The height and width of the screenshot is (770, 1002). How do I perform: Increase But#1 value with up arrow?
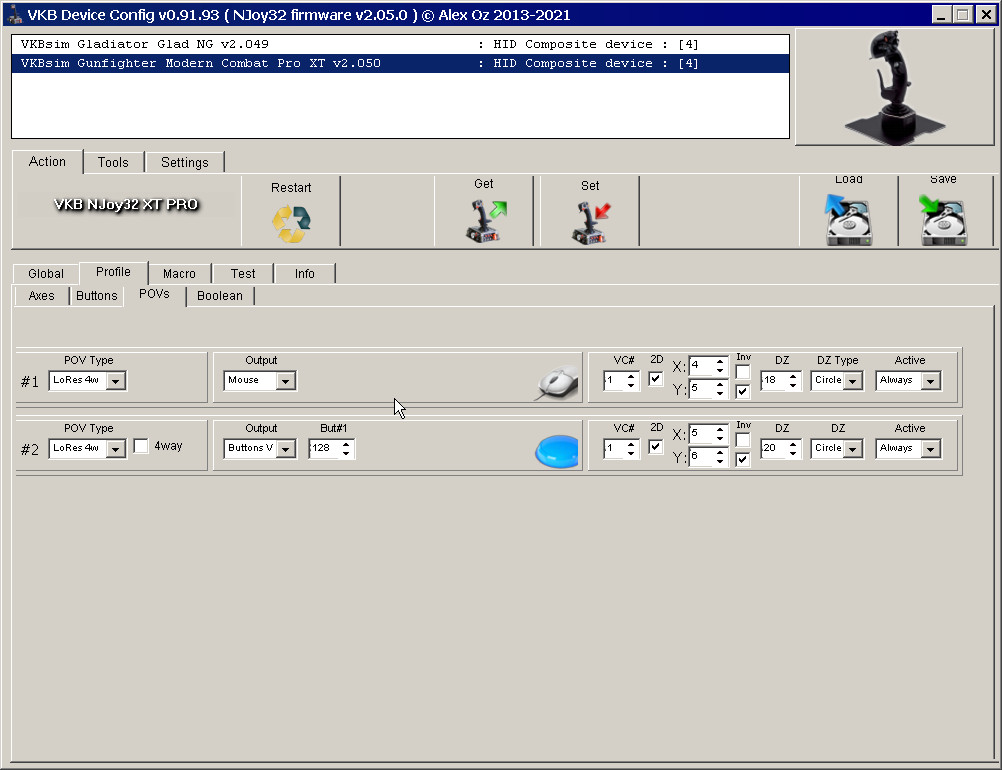click(x=346, y=444)
